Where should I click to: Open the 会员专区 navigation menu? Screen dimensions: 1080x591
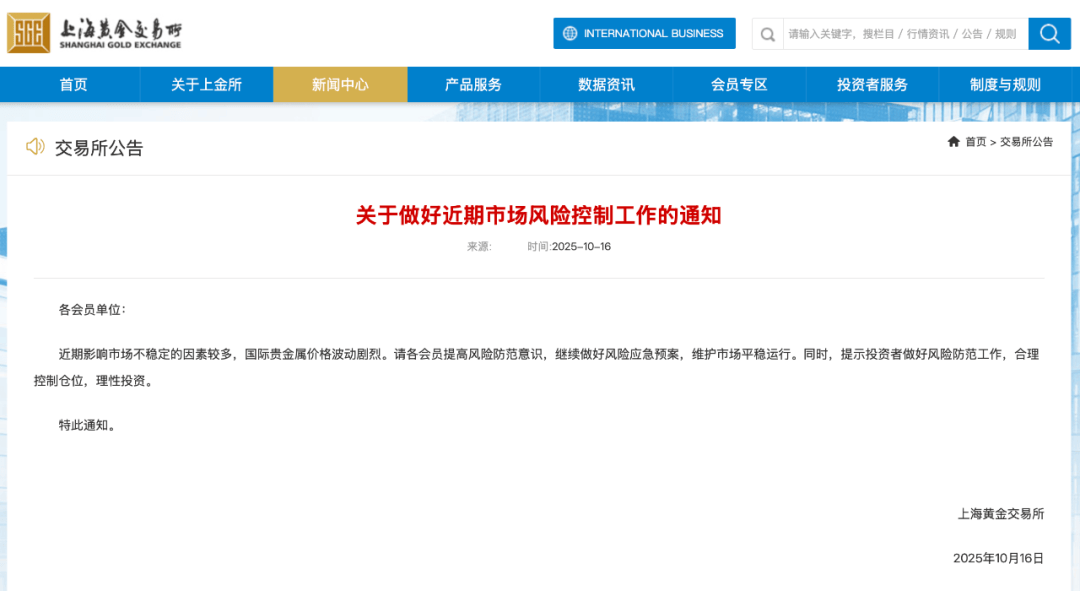tap(739, 85)
